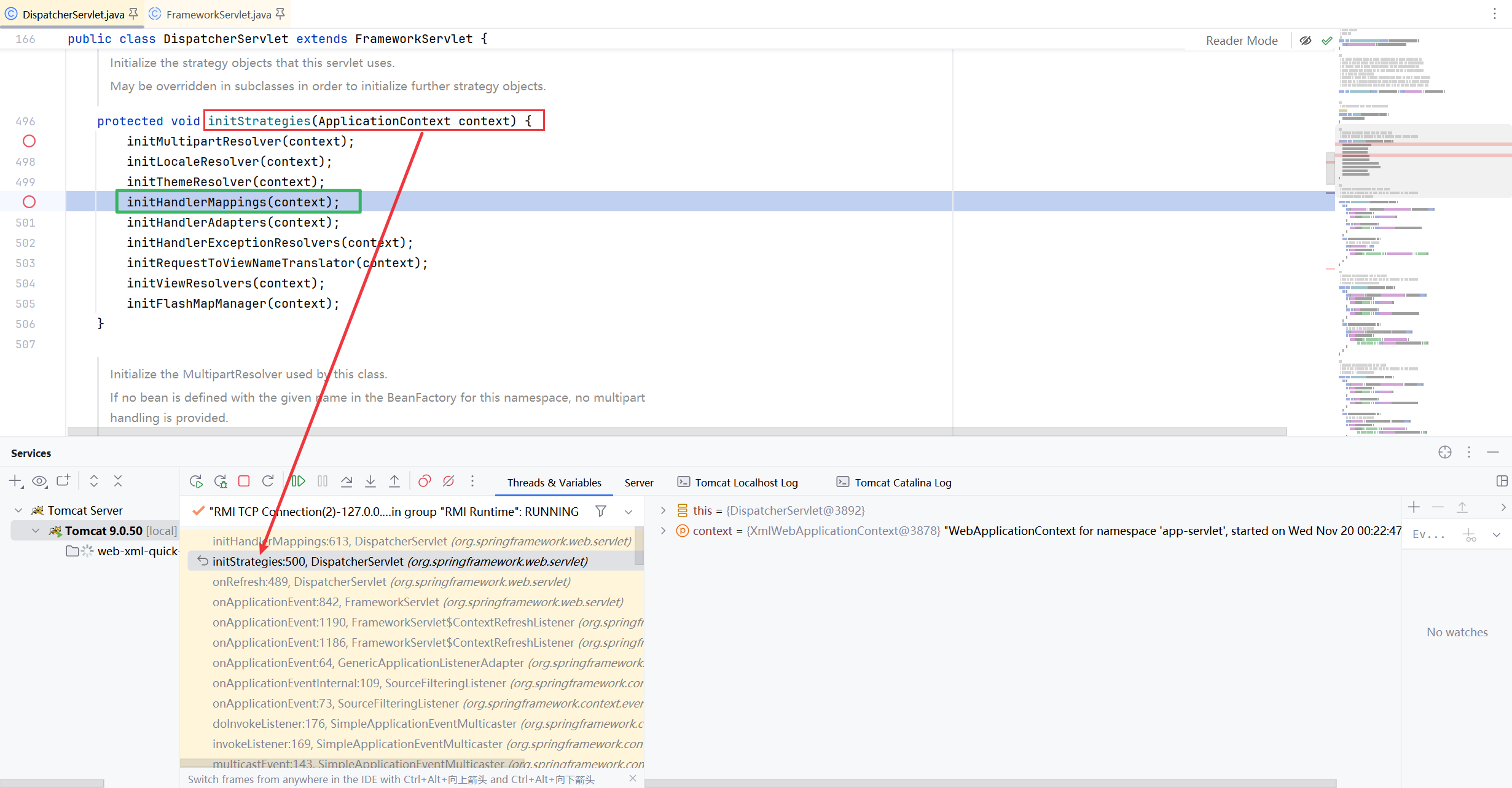The height and width of the screenshot is (788, 1512).
Task: Click thread filter funnel icon
Action: coord(601,511)
